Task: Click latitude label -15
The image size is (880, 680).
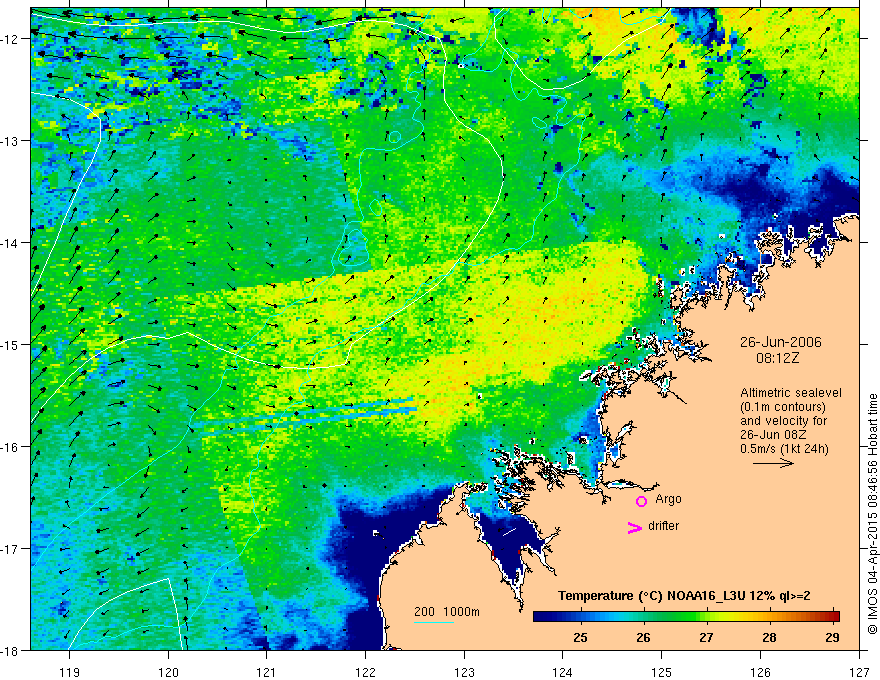Action: [x=11, y=344]
